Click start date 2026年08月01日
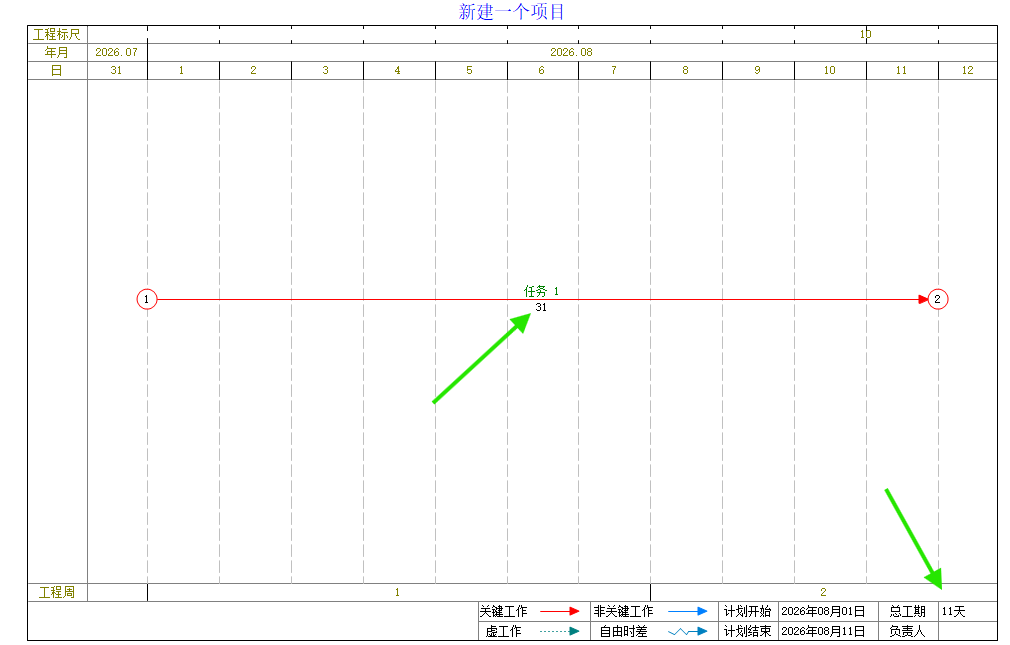The image size is (1010, 645). (823, 611)
